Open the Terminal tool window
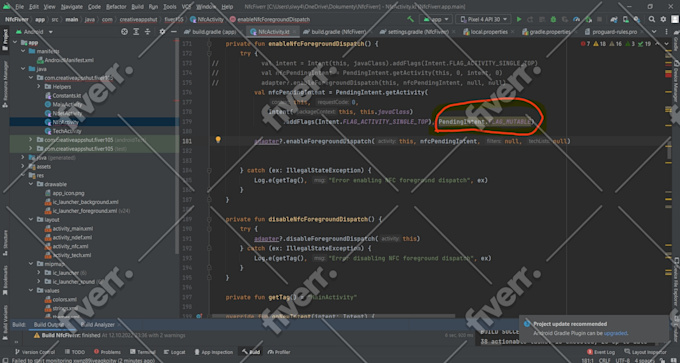The image size is (680, 363). [143, 352]
